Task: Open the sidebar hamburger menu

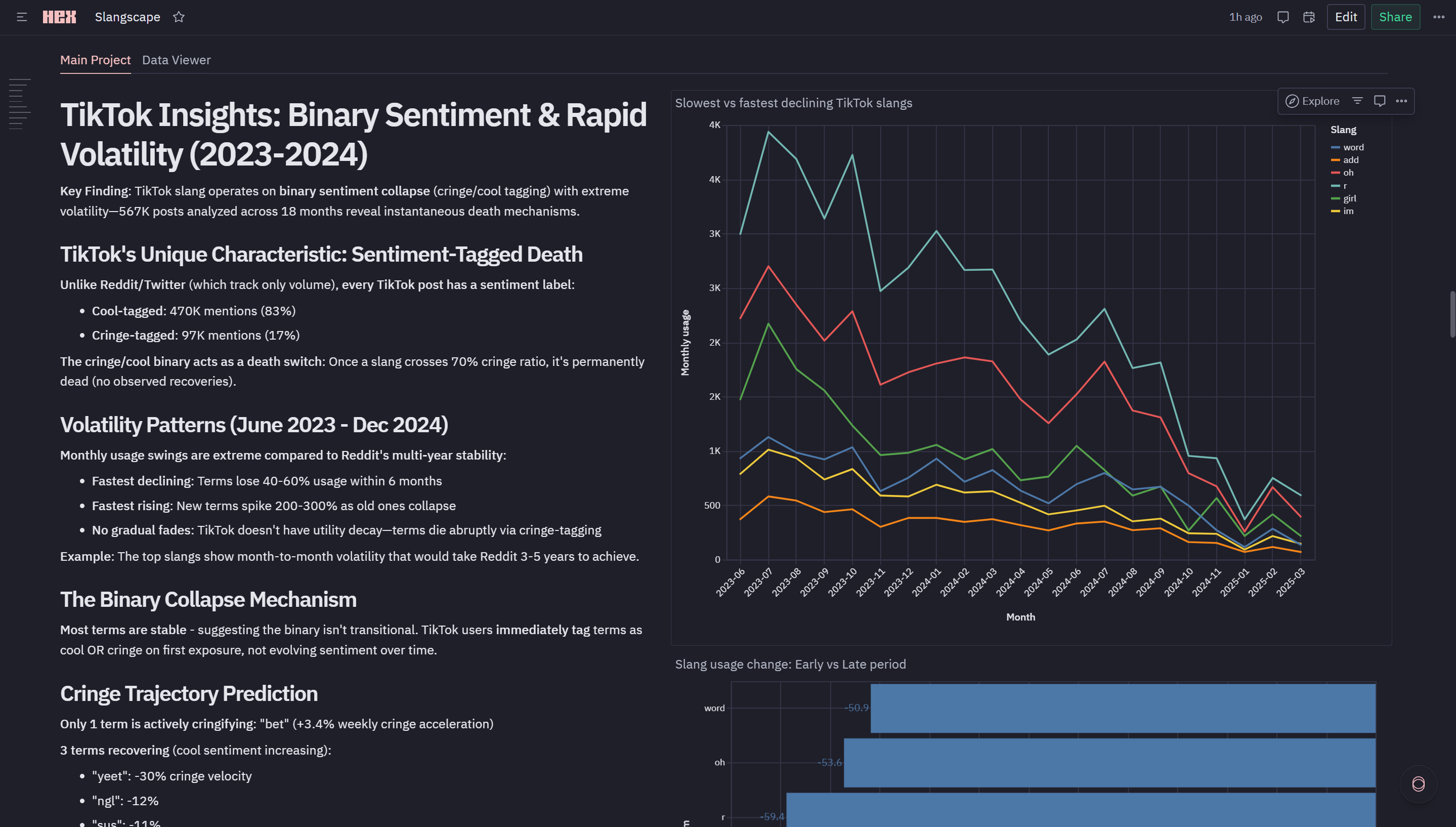Action: 22,17
